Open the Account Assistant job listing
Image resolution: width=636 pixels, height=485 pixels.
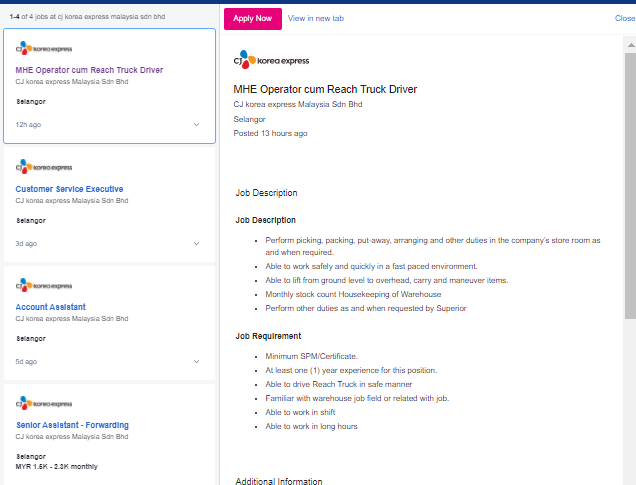coord(51,307)
